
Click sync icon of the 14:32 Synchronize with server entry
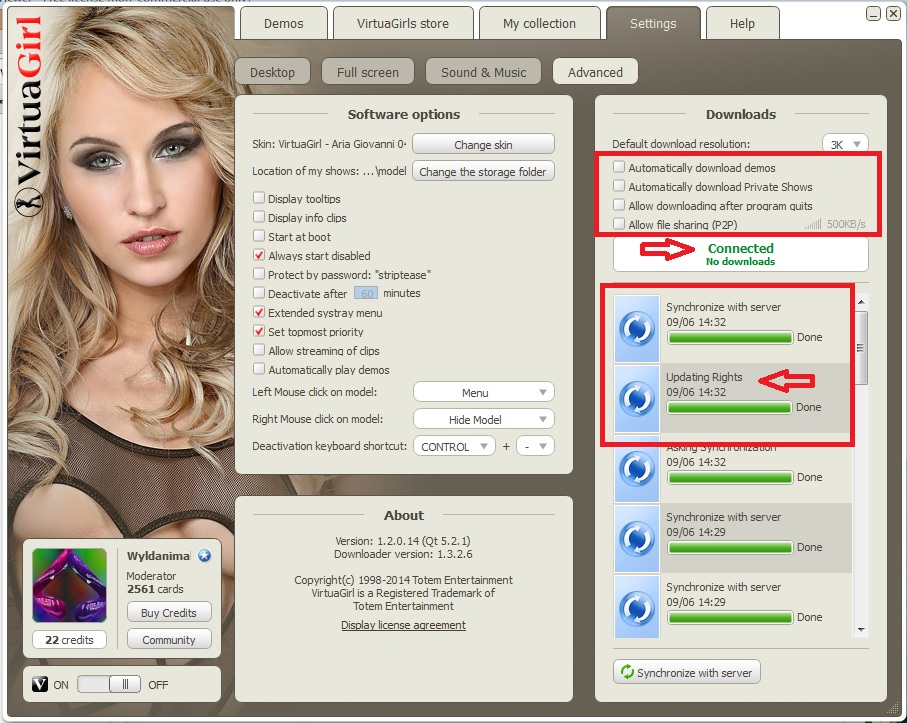[x=637, y=329]
